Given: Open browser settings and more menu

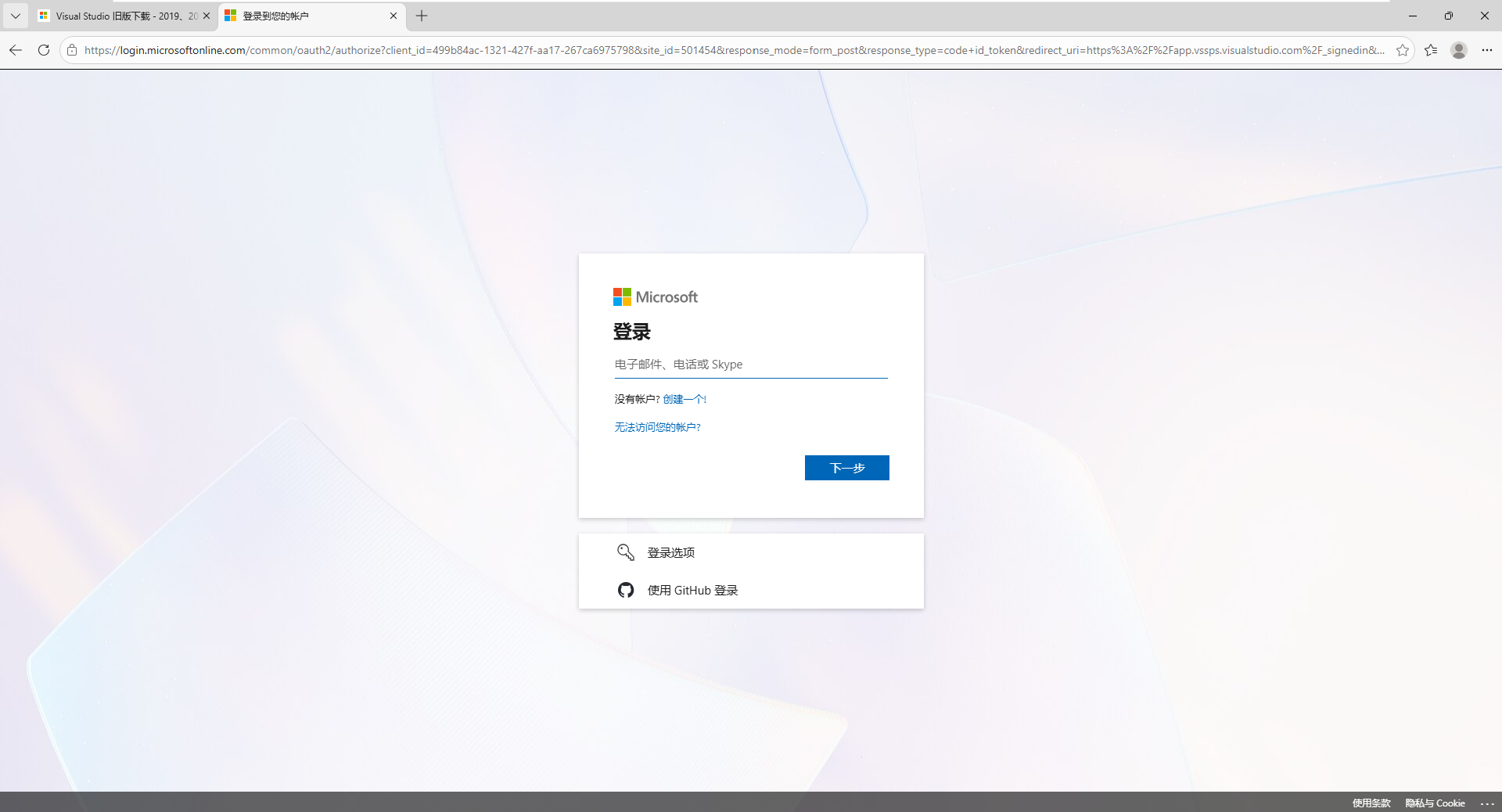Looking at the screenshot, I should coord(1487,50).
